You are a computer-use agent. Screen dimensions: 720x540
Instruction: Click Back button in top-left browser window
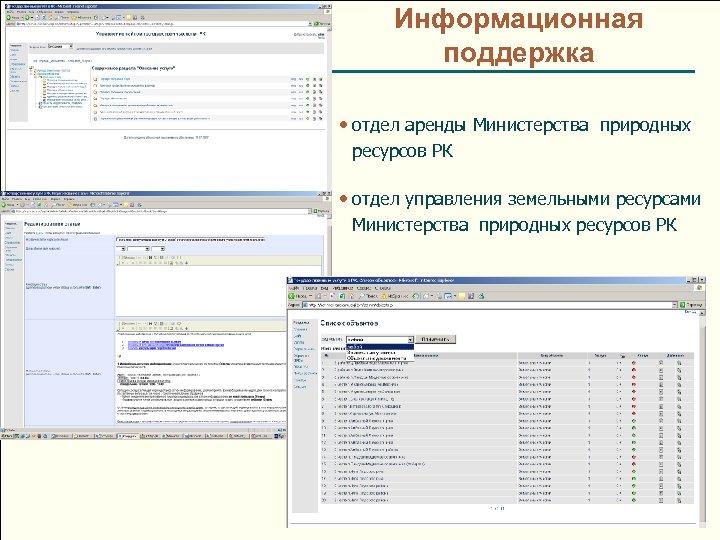(12, 17)
